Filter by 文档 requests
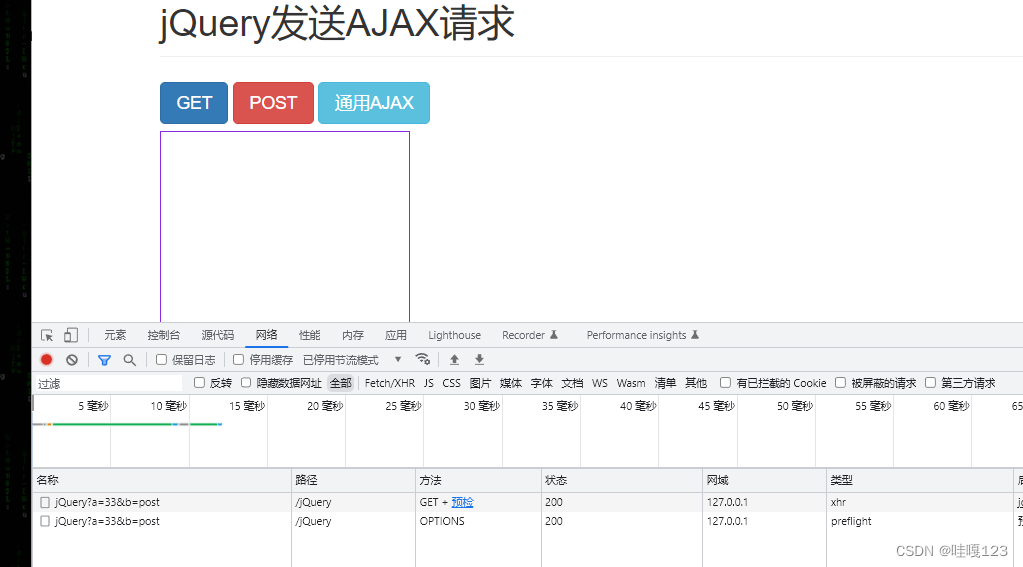The width and height of the screenshot is (1023, 567). (572, 383)
